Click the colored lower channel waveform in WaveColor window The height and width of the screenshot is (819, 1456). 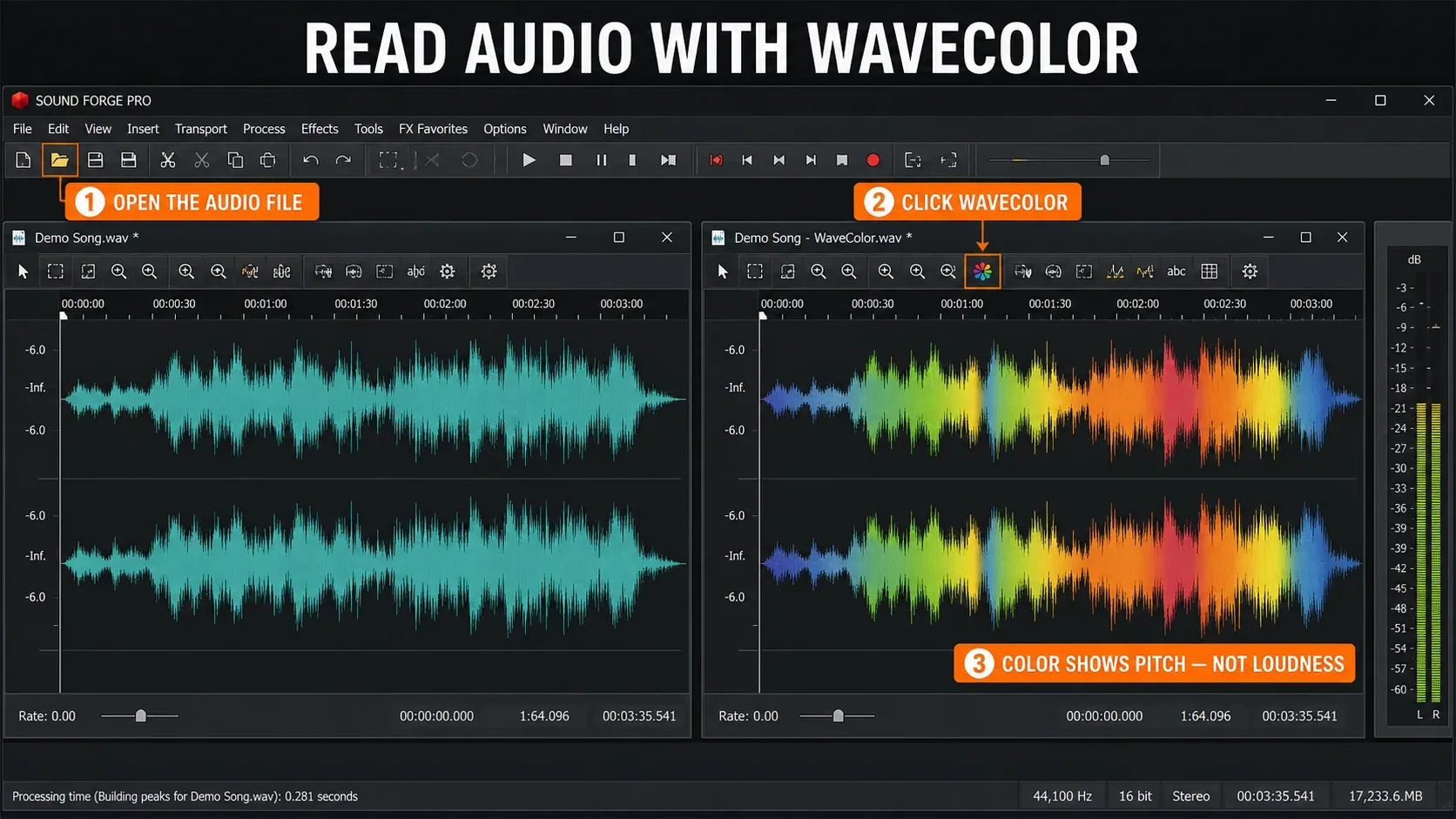click(x=1061, y=563)
